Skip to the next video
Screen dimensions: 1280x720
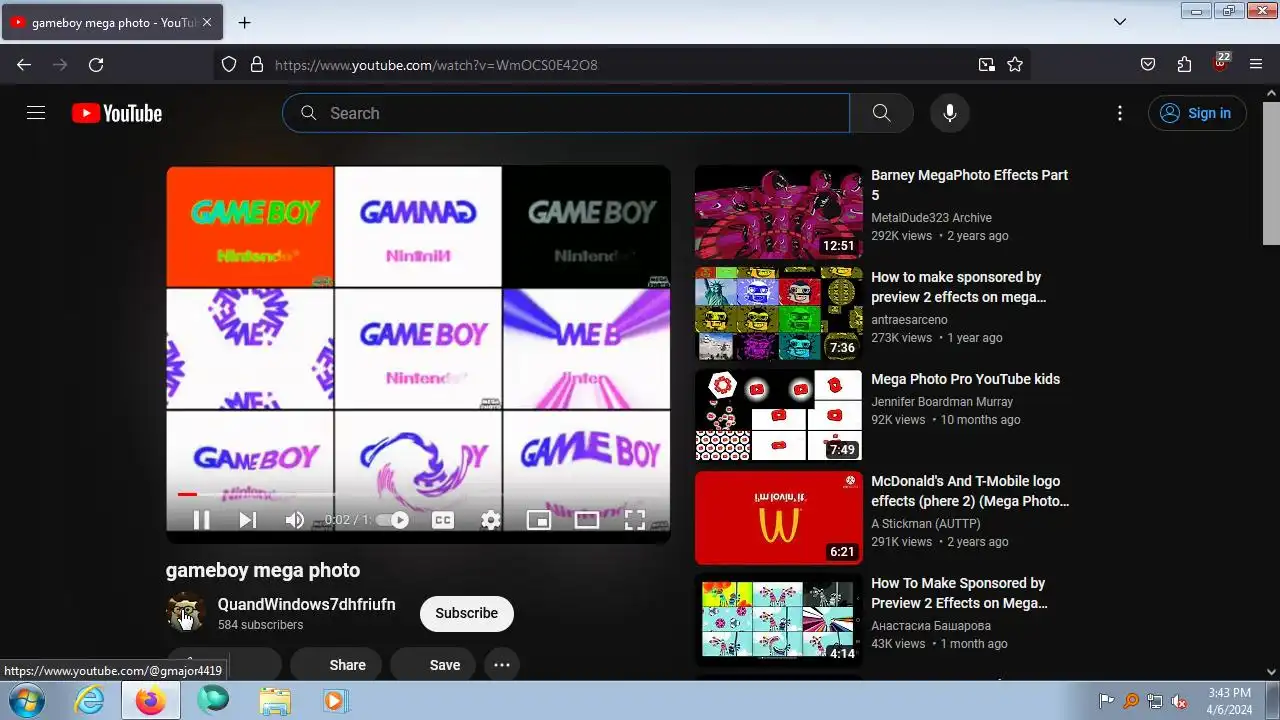tap(247, 520)
